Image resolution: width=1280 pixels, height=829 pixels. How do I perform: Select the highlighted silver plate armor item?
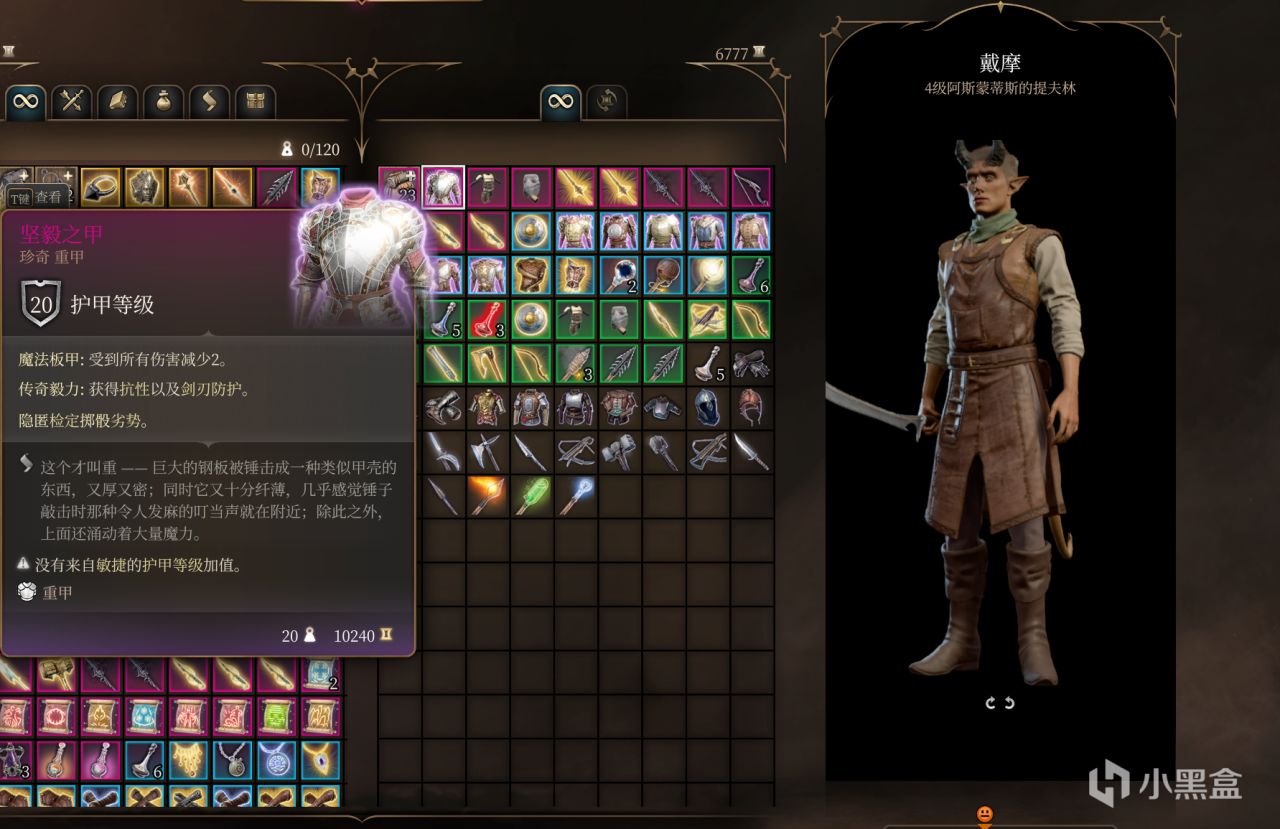coord(443,187)
